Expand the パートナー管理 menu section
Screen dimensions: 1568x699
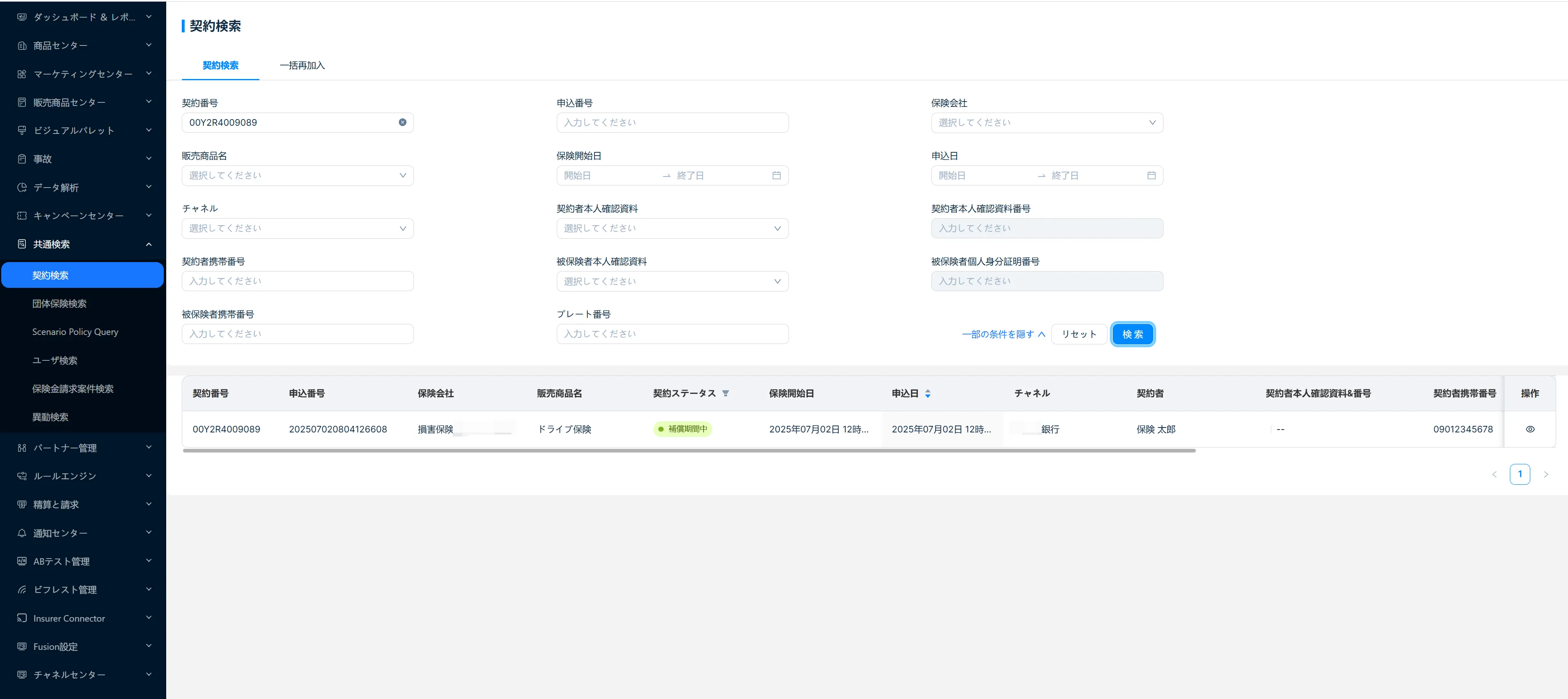pos(149,448)
